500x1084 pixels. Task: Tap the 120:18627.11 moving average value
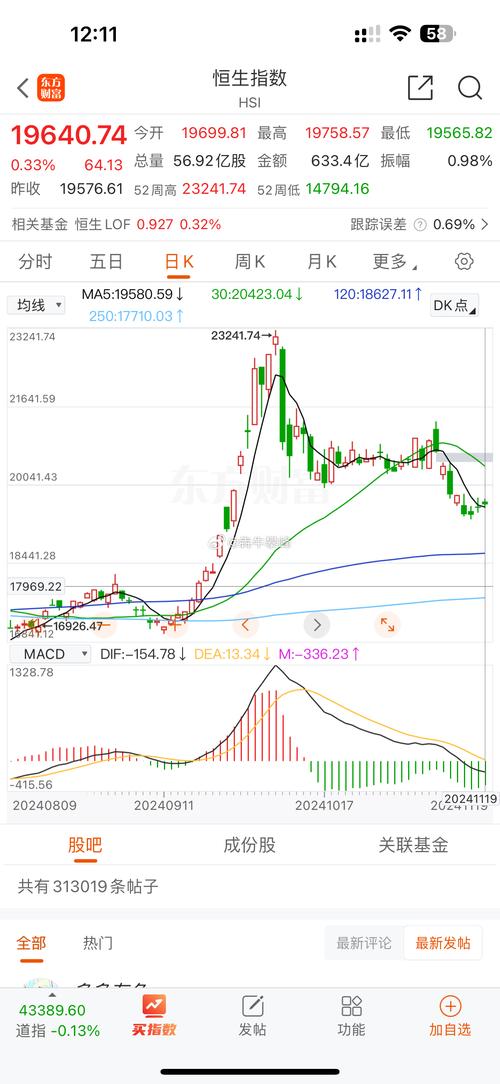pos(378,294)
